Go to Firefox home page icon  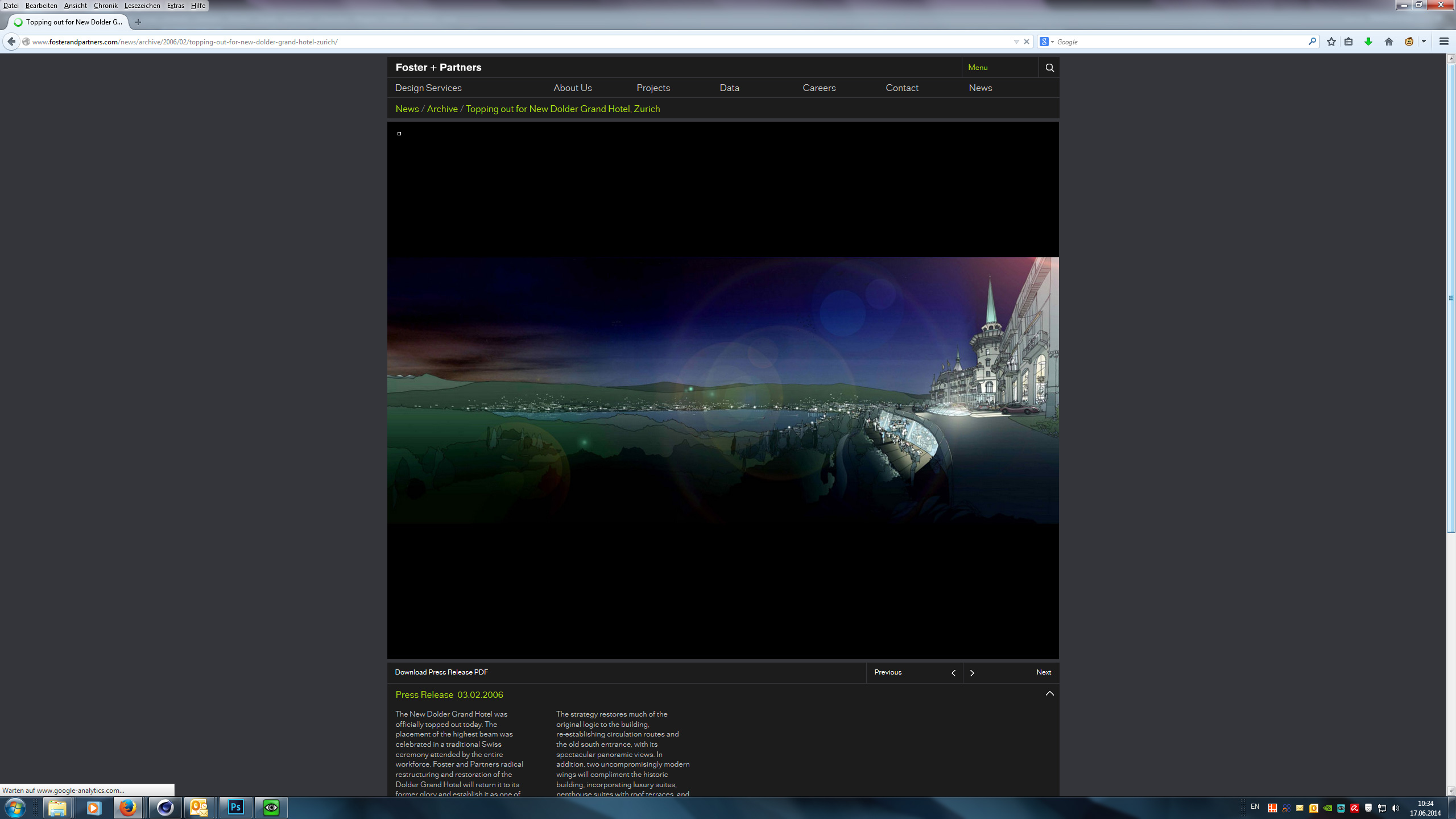pyautogui.click(x=1388, y=42)
